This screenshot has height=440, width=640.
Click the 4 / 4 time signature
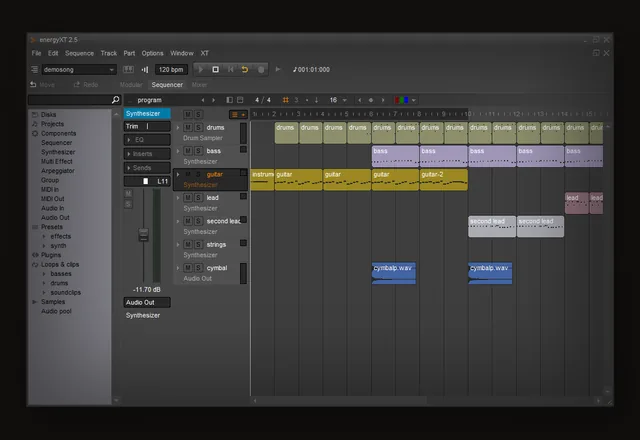[262, 100]
